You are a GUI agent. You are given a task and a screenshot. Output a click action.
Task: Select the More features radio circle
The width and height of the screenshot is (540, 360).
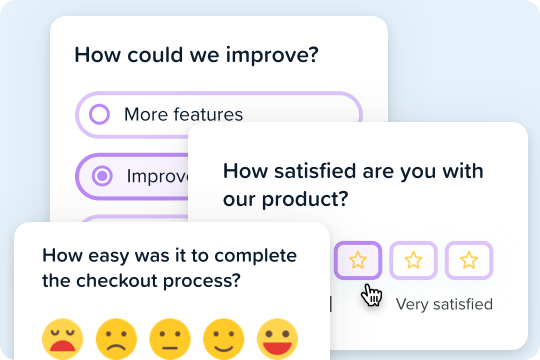click(100, 114)
